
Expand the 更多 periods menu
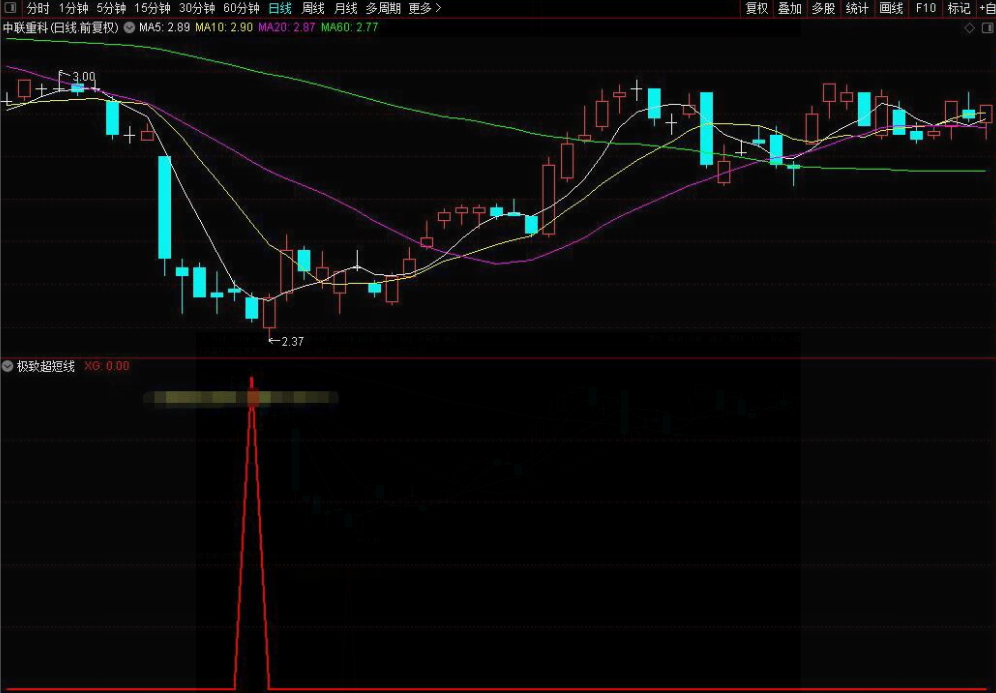click(x=424, y=8)
